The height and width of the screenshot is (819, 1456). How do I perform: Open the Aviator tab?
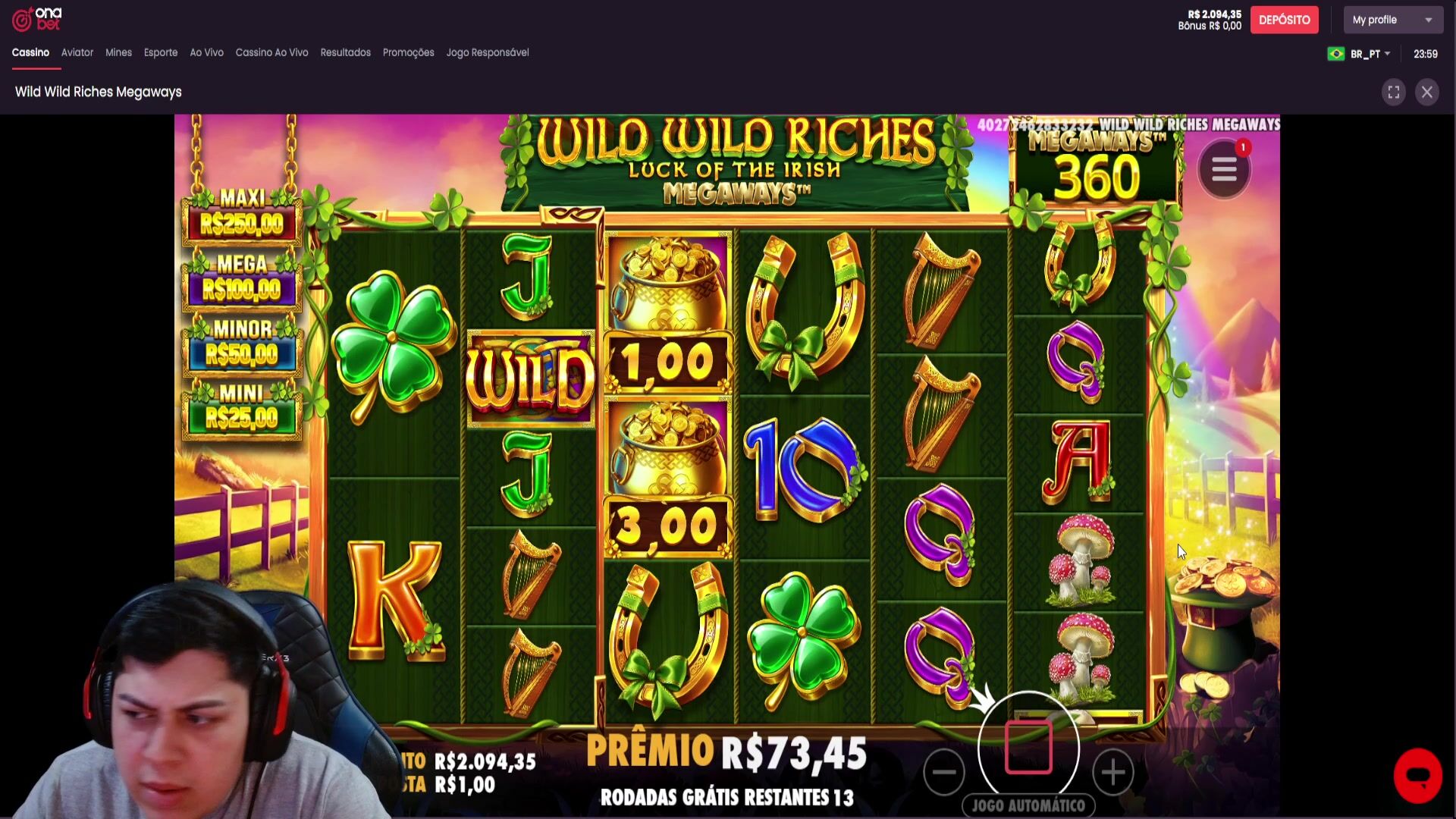pos(77,52)
